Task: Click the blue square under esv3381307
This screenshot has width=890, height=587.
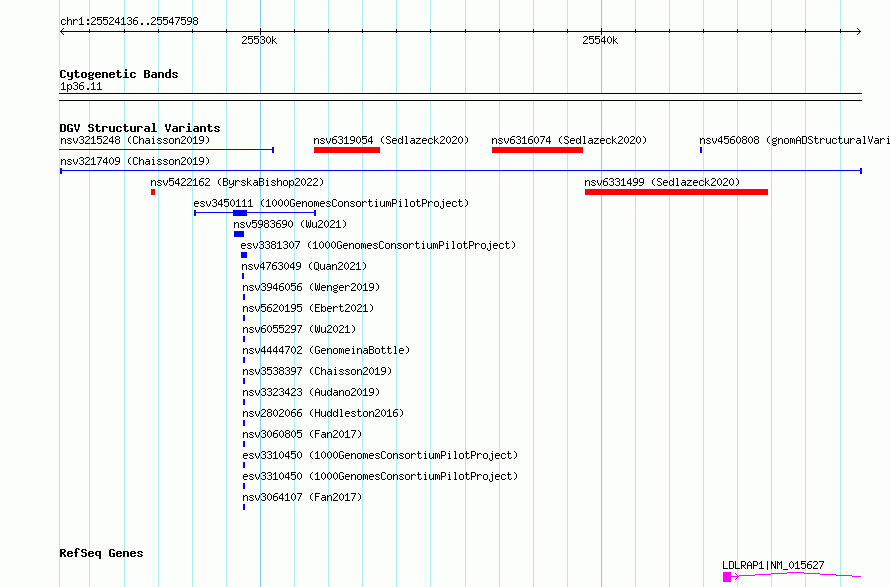Action: click(244, 255)
